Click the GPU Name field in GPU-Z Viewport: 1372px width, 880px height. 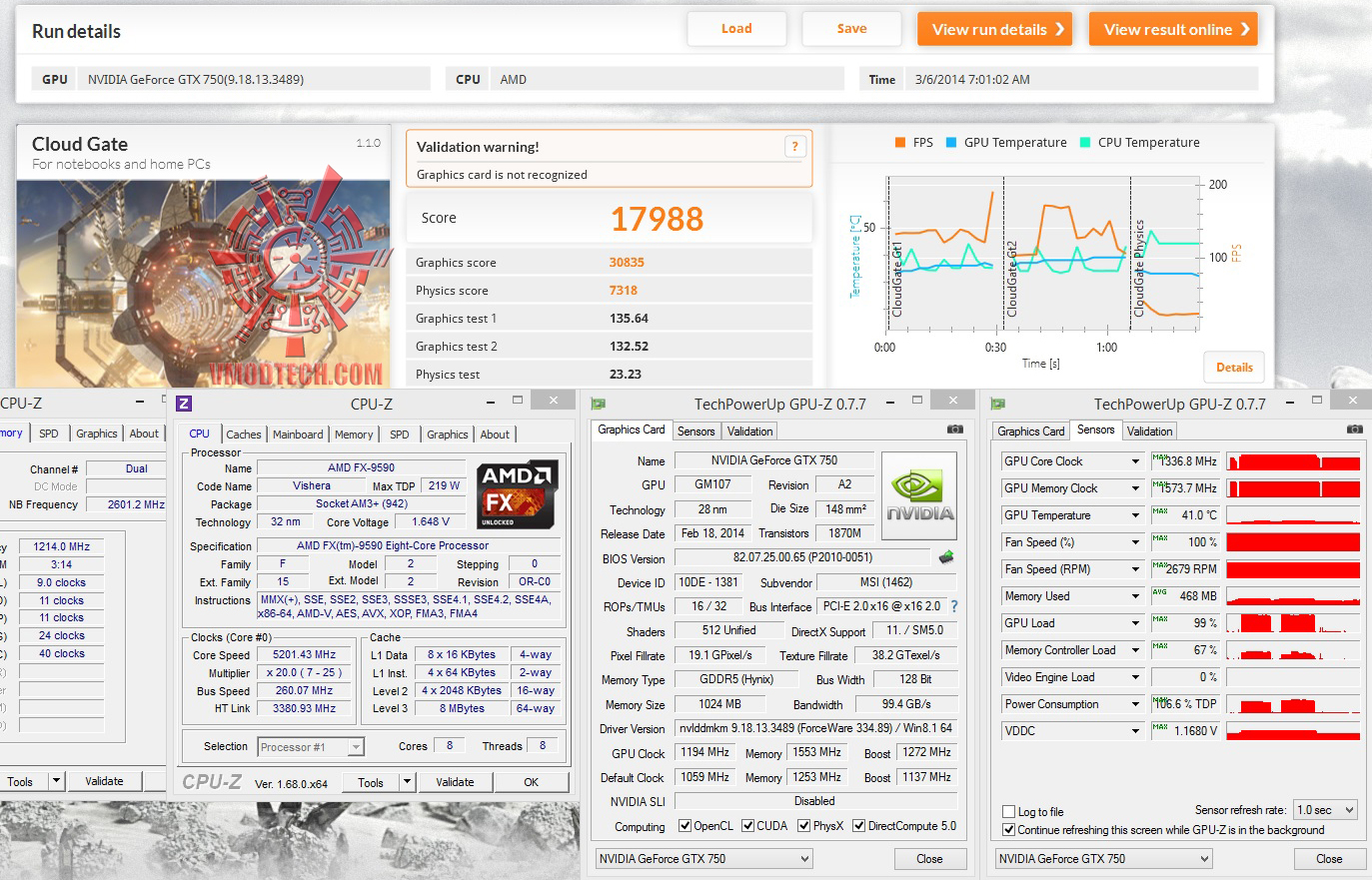pos(774,460)
